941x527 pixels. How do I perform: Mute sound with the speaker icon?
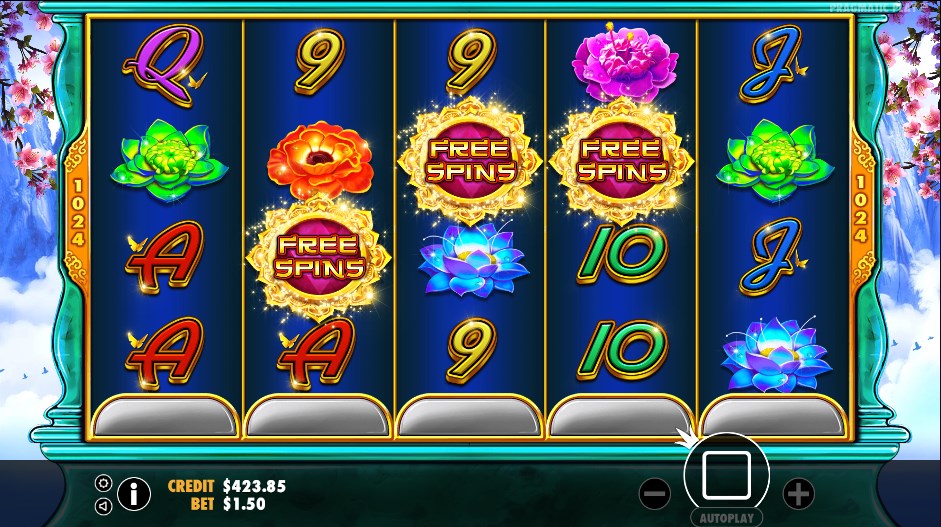tap(103, 507)
